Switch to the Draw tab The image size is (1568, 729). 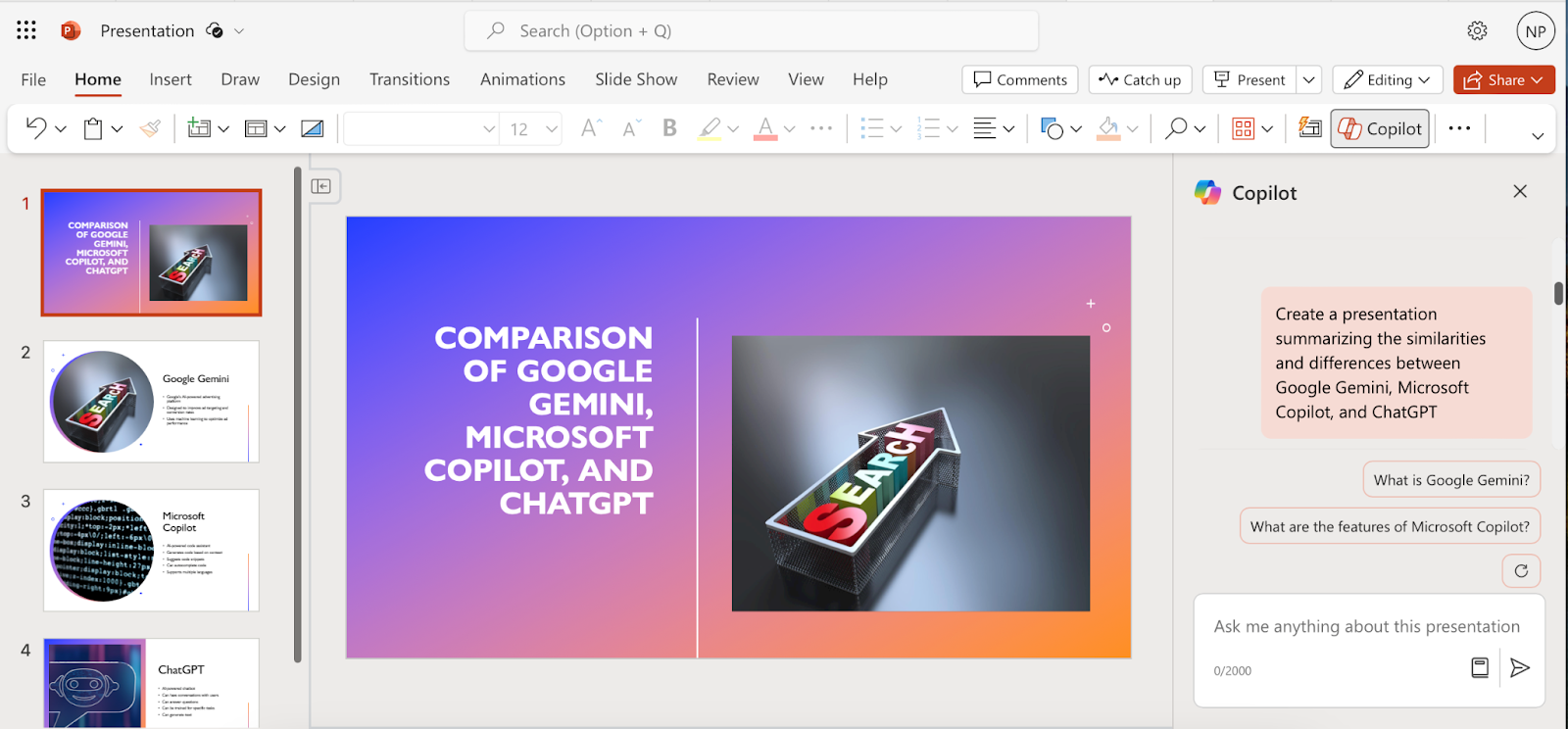coord(240,79)
